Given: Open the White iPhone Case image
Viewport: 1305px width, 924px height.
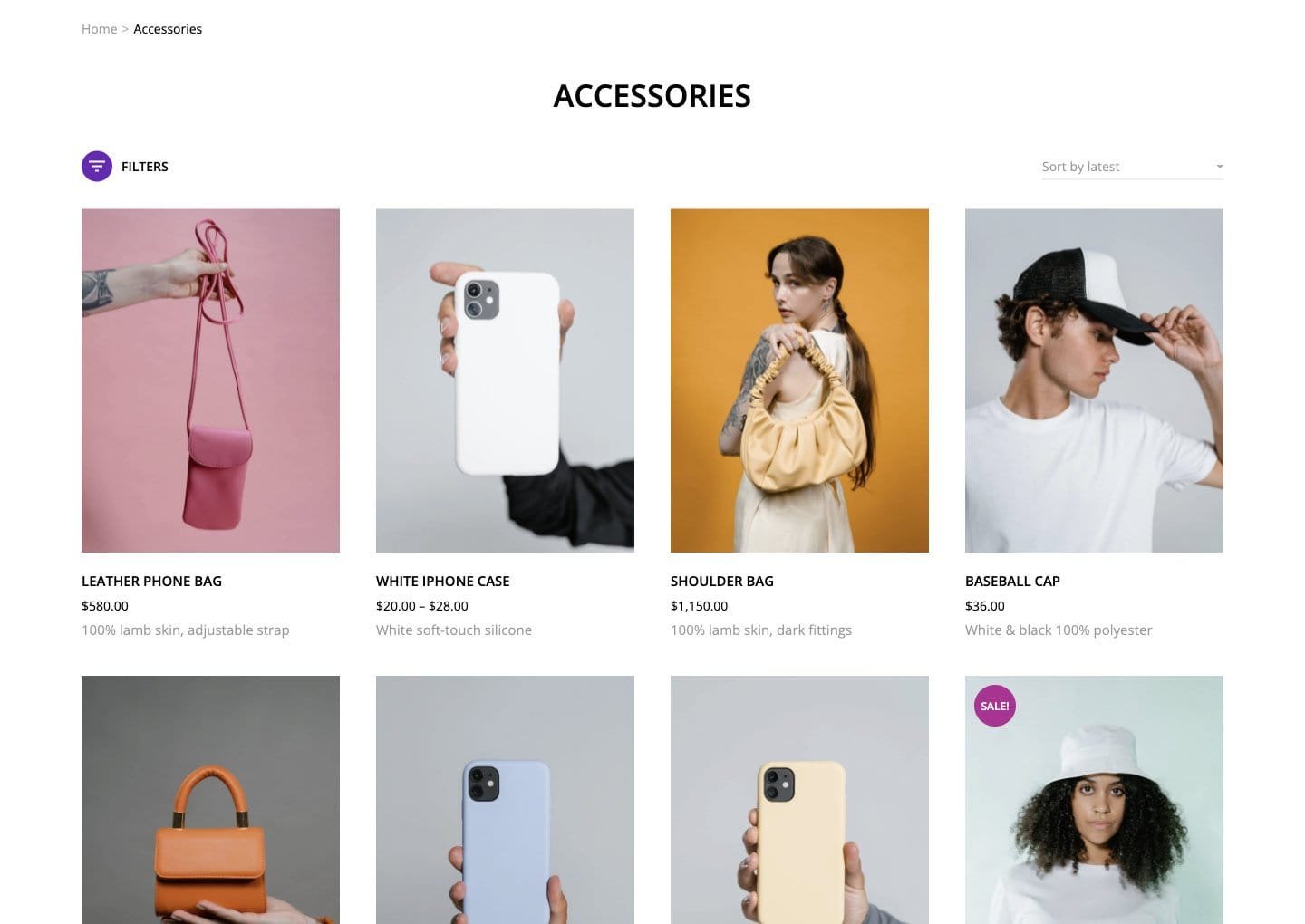Looking at the screenshot, I should tap(505, 380).
